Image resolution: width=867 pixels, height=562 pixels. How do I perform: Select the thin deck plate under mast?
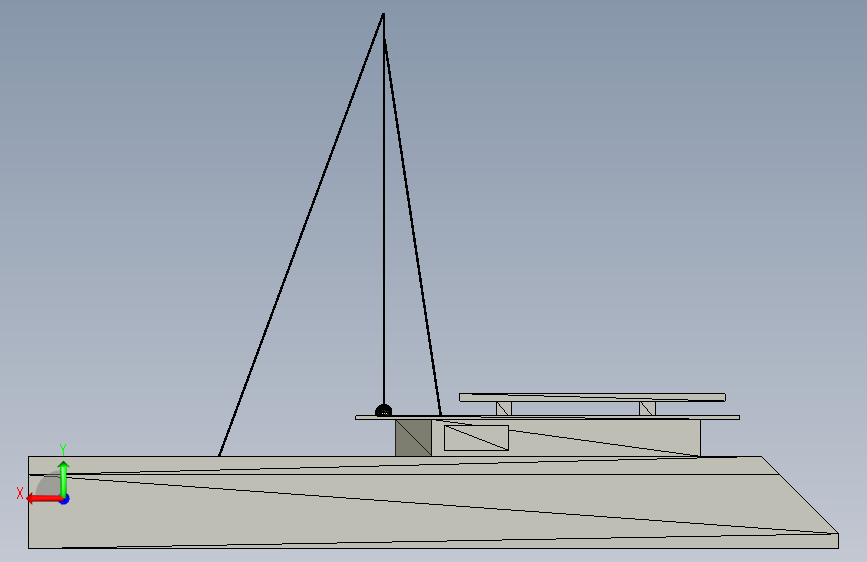[547, 418]
